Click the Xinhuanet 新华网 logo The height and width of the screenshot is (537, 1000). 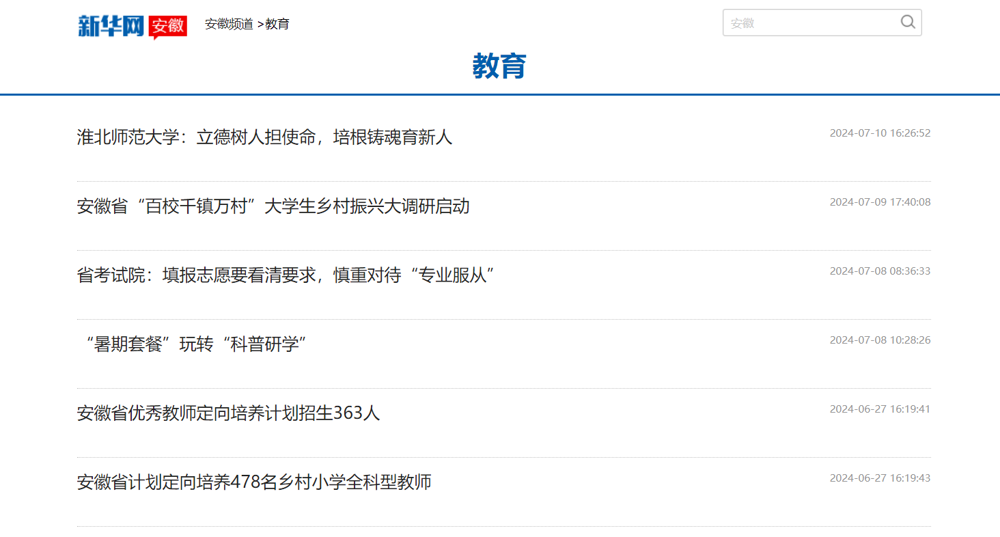click(x=111, y=25)
